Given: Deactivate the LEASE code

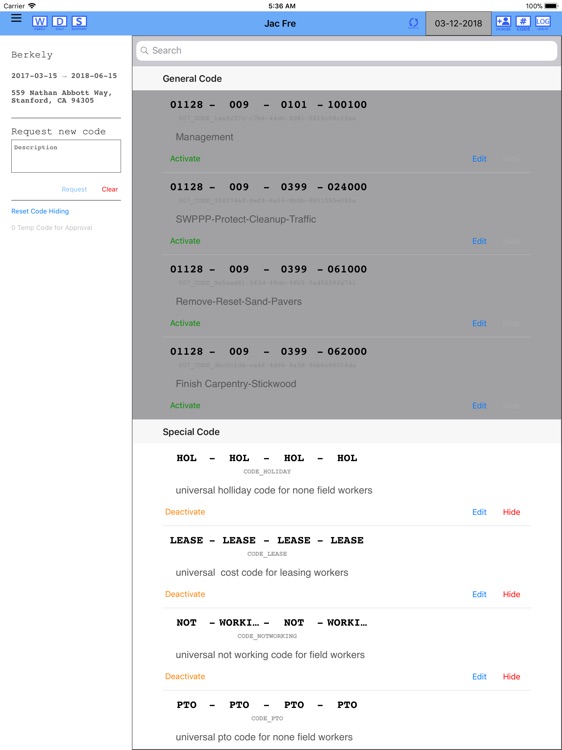Looking at the screenshot, I should pyautogui.click(x=185, y=594).
